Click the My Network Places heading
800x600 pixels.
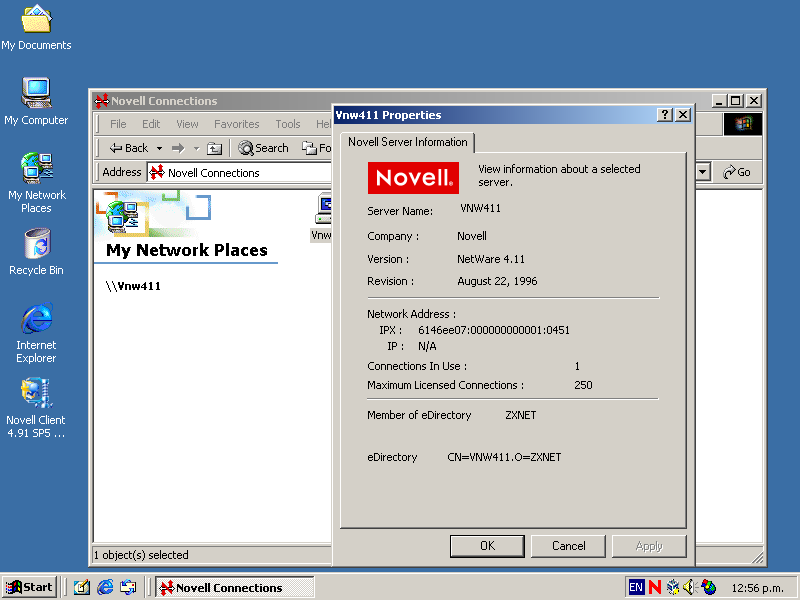tap(187, 250)
